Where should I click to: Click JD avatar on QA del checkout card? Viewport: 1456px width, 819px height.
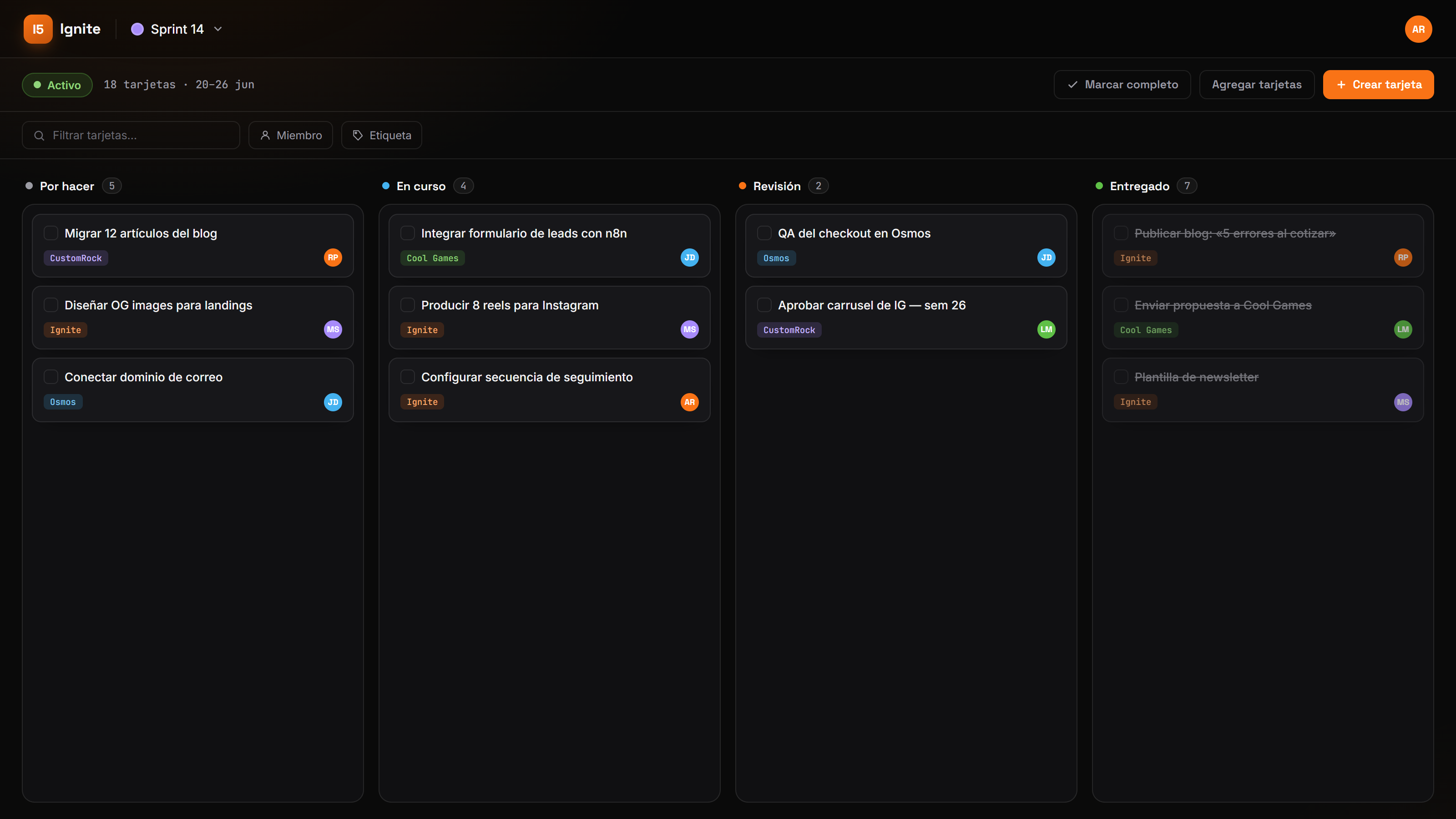pos(1046,258)
